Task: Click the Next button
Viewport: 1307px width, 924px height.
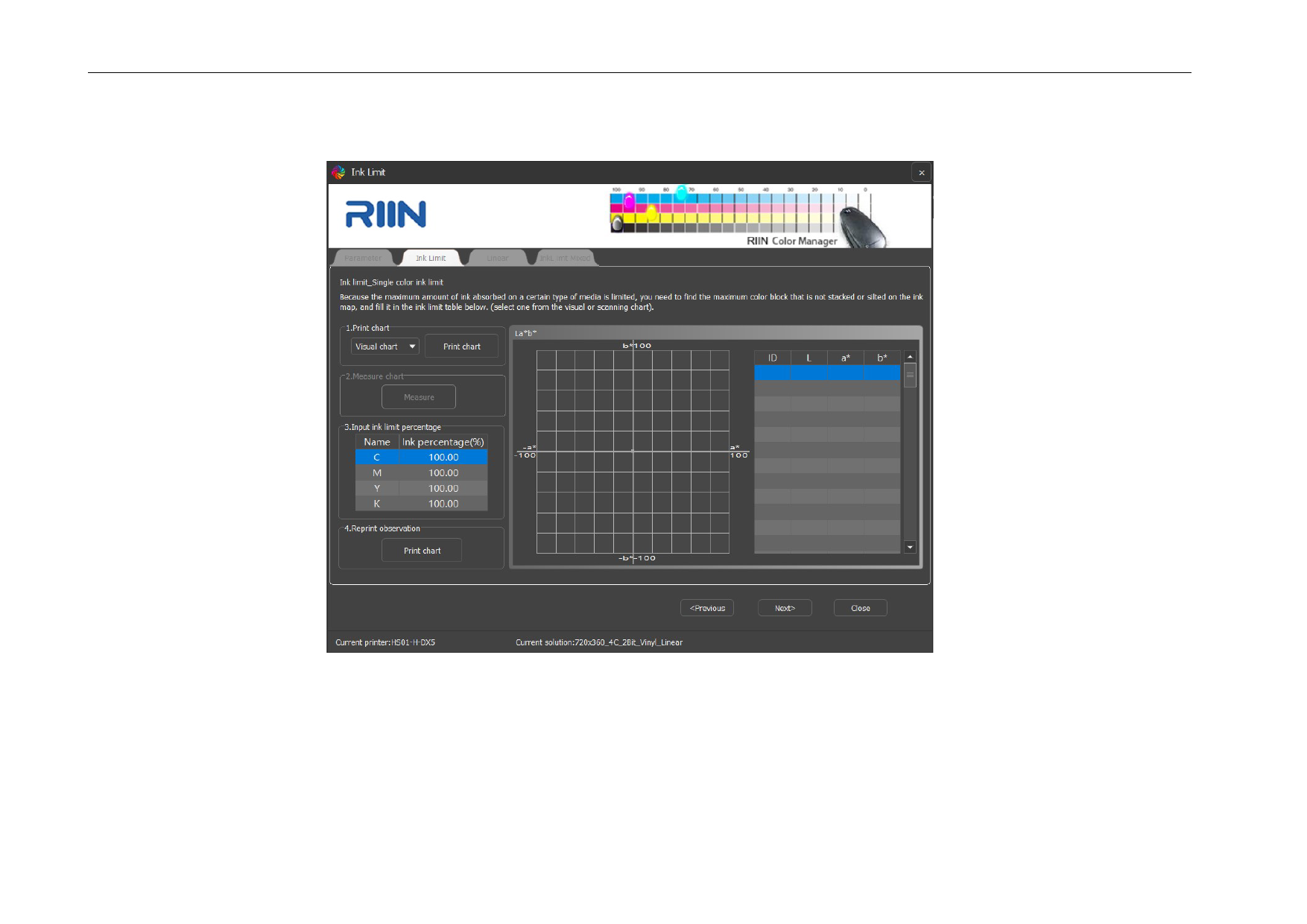Action: (785, 608)
